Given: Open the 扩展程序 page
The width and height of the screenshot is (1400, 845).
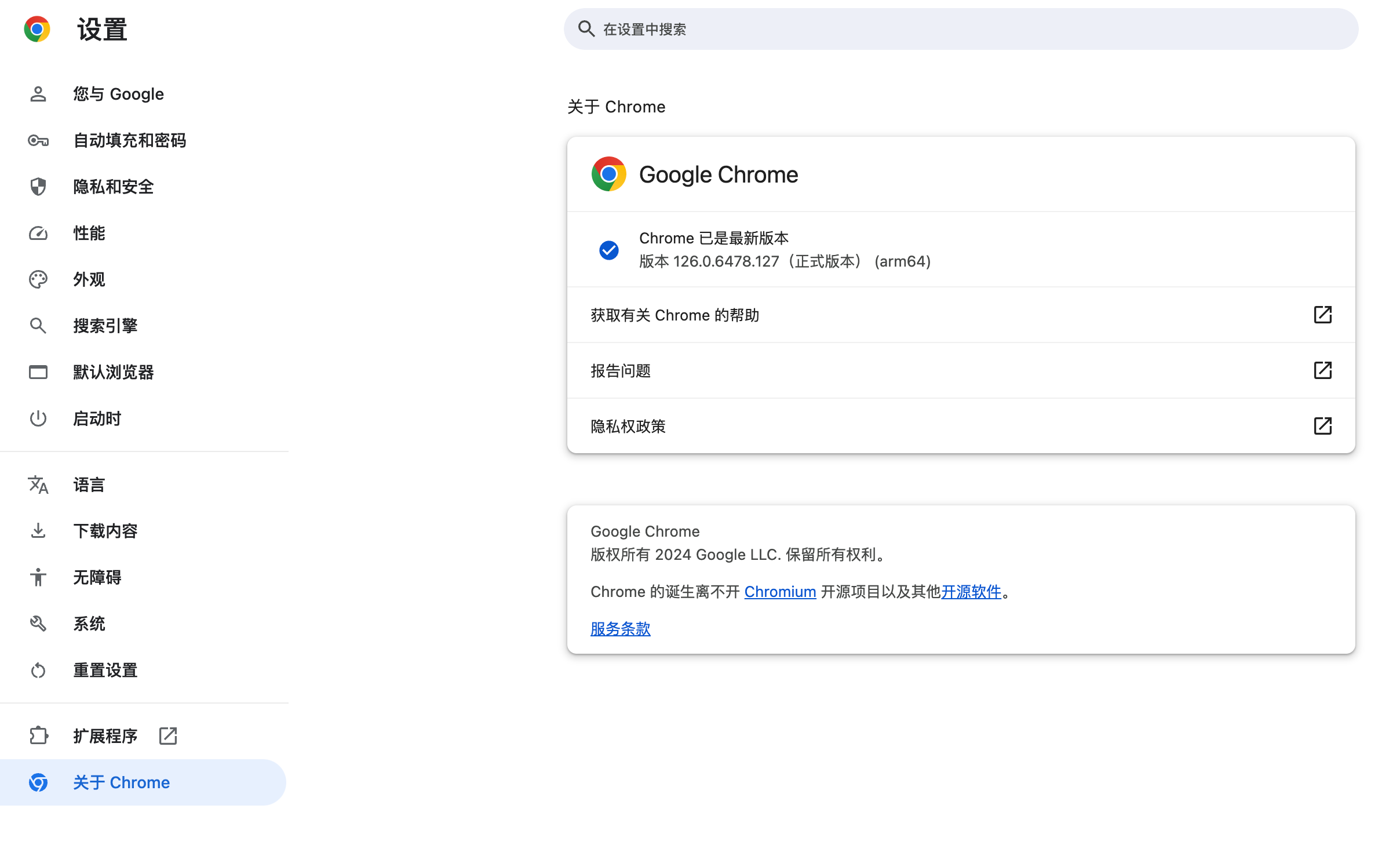Looking at the screenshot, I should (143, 735).
